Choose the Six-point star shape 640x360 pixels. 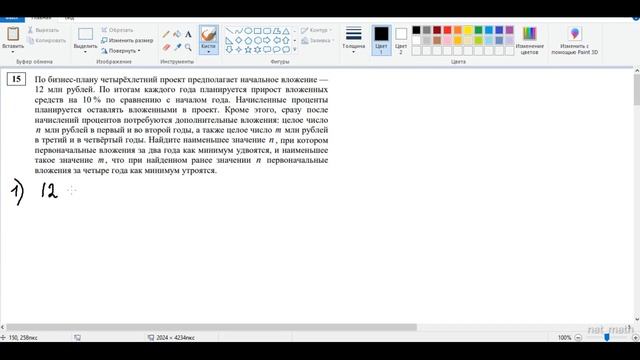pos(258,50)
